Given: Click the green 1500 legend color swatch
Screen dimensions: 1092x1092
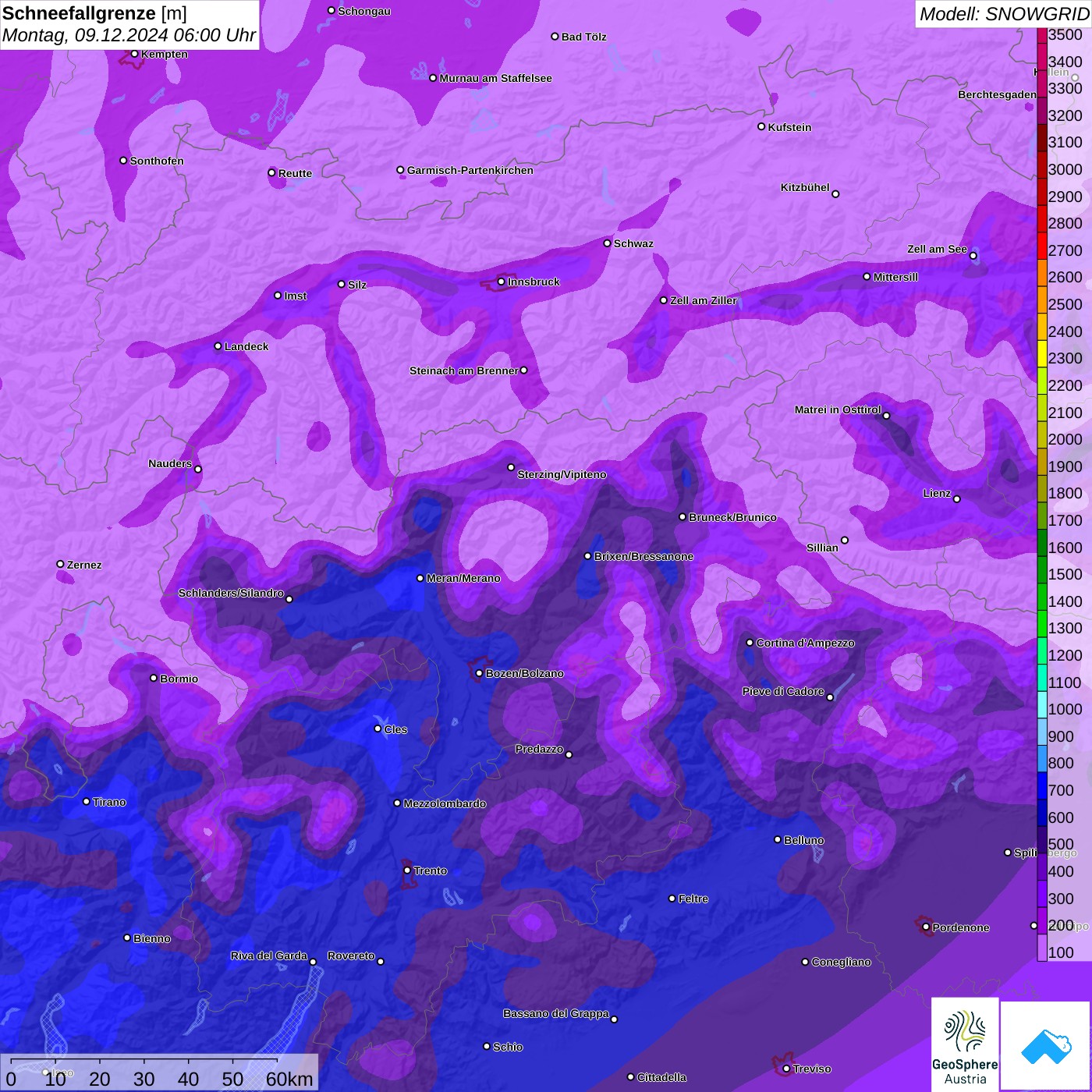Looking at the screenshot, I should [1042, 570].
